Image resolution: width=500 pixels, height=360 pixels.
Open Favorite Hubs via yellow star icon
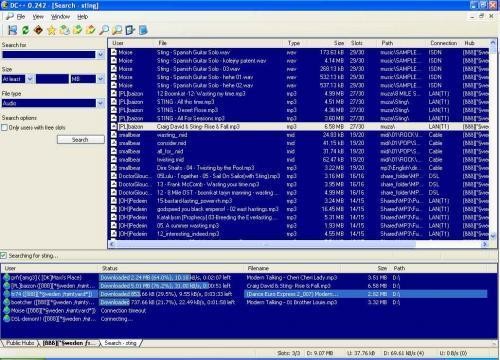[x=52, y=30]
